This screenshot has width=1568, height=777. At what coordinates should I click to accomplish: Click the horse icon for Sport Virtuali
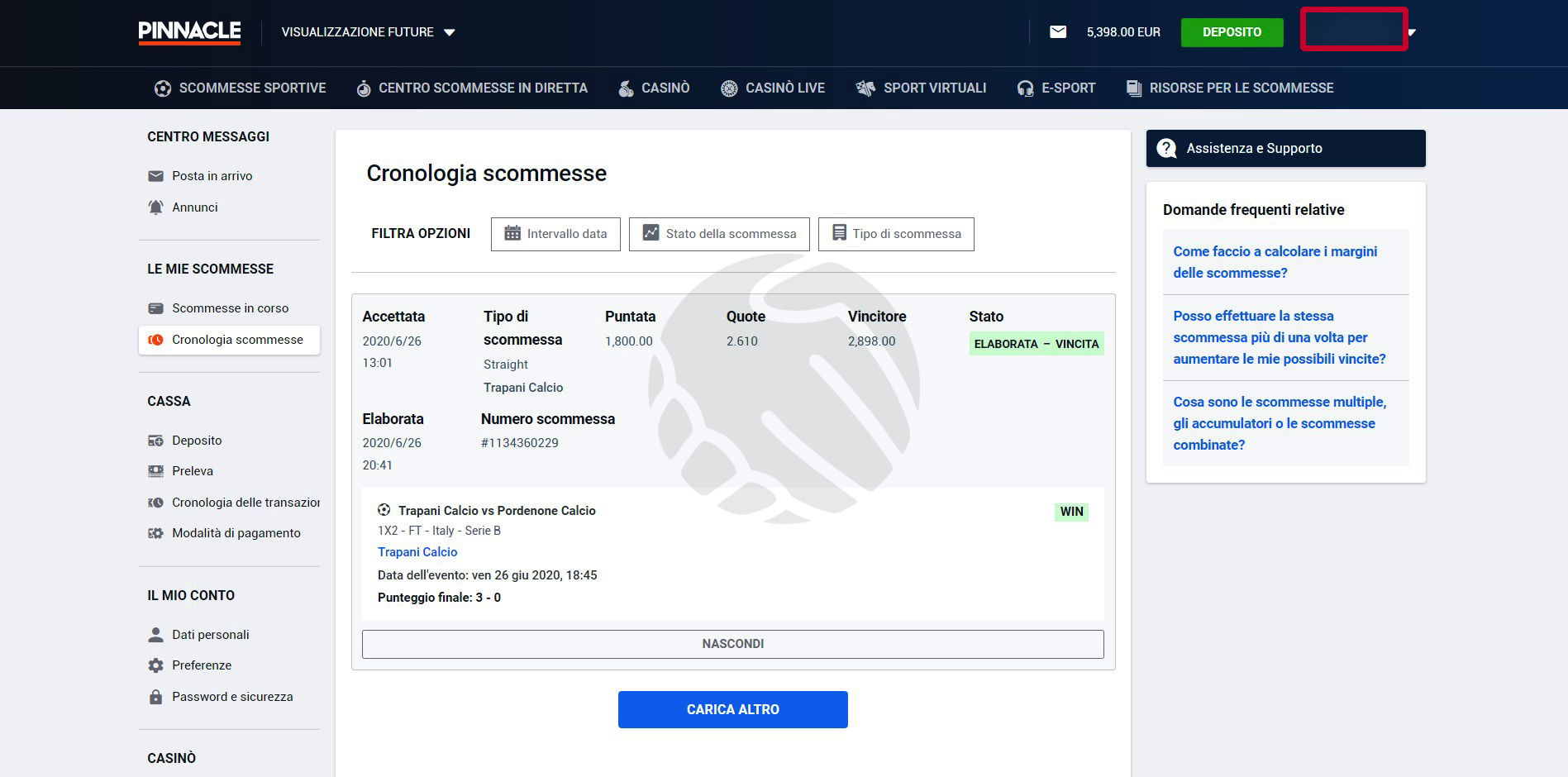(865, 88)
